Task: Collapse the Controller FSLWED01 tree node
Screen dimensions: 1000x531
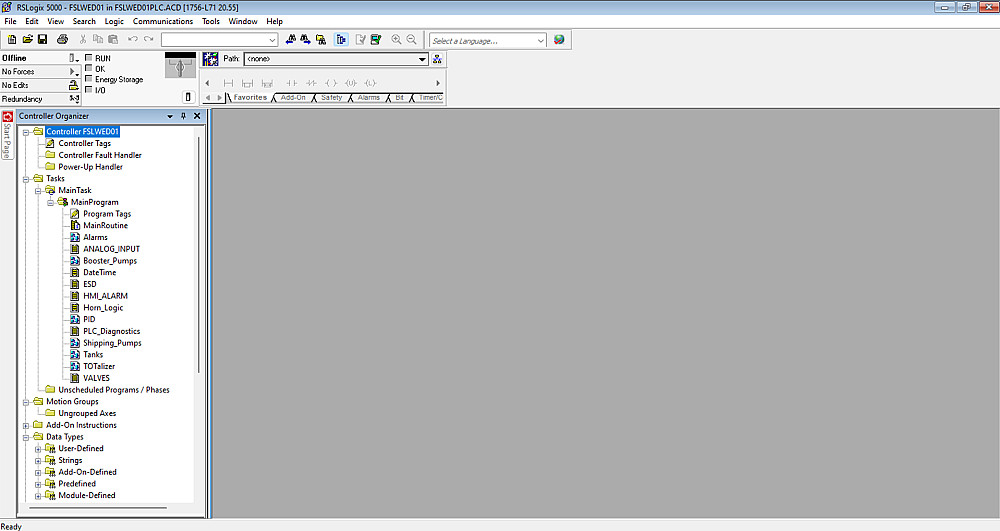Action: point(26,132)
